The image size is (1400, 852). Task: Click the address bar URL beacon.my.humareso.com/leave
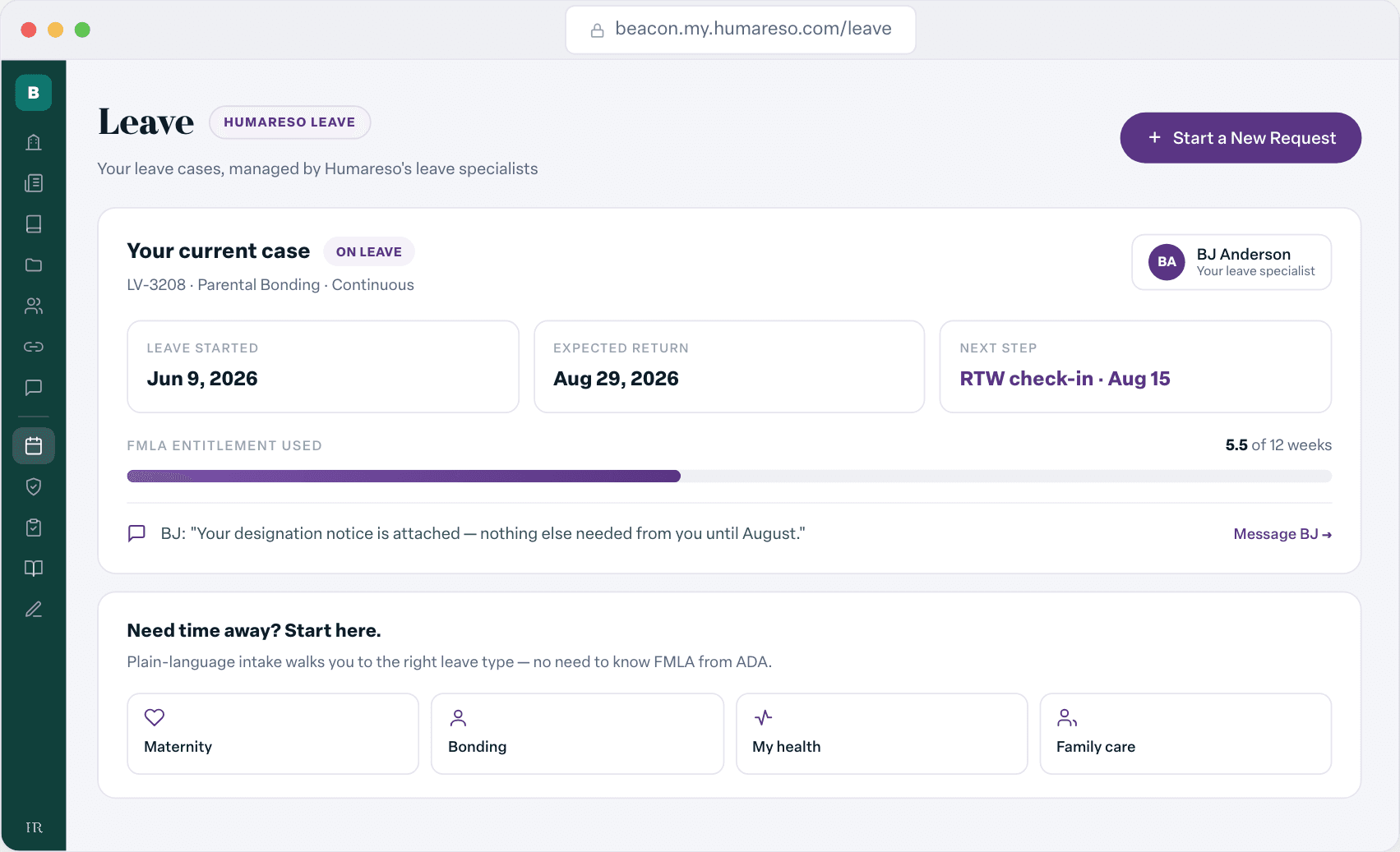753,29
